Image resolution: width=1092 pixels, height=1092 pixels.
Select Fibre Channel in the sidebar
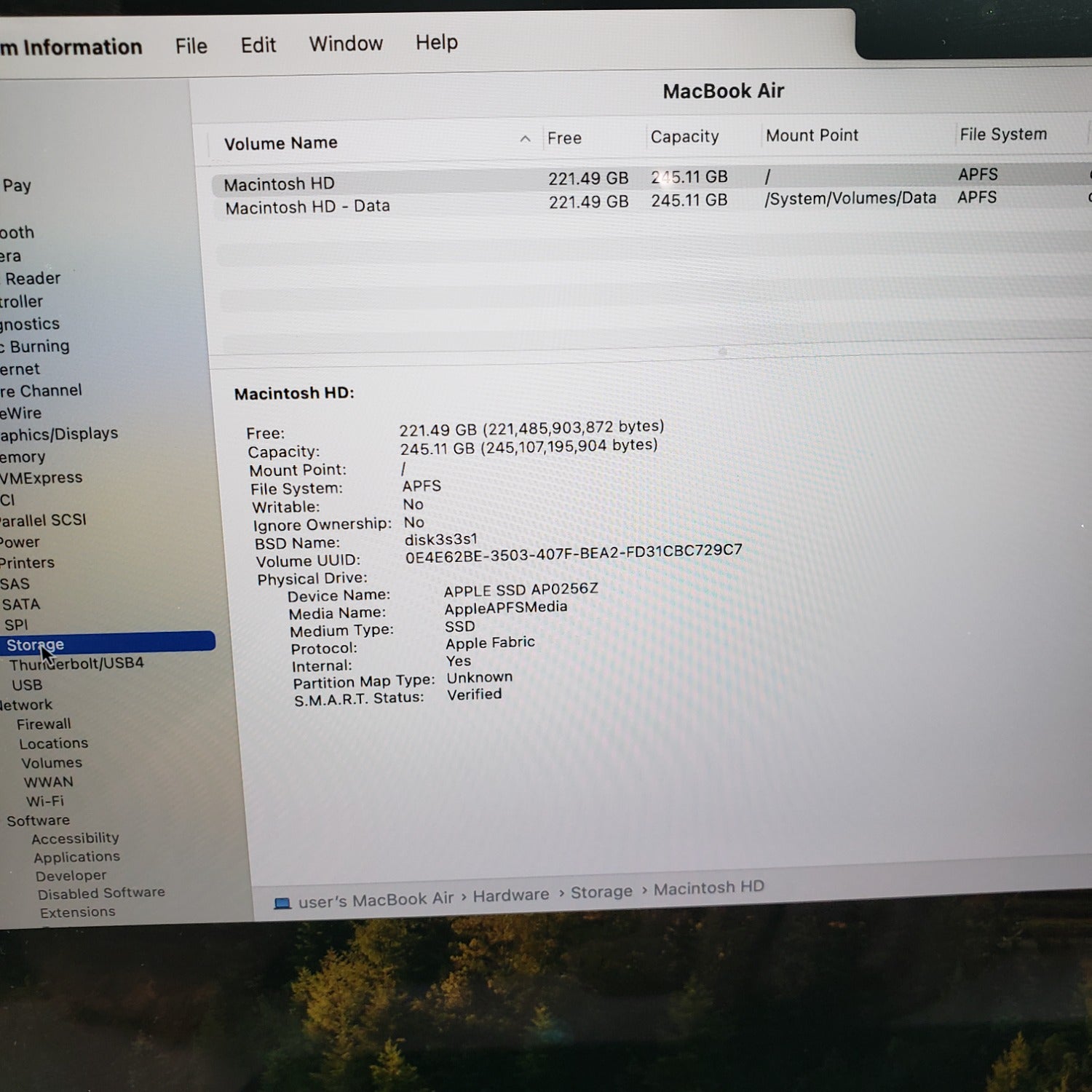41,391
